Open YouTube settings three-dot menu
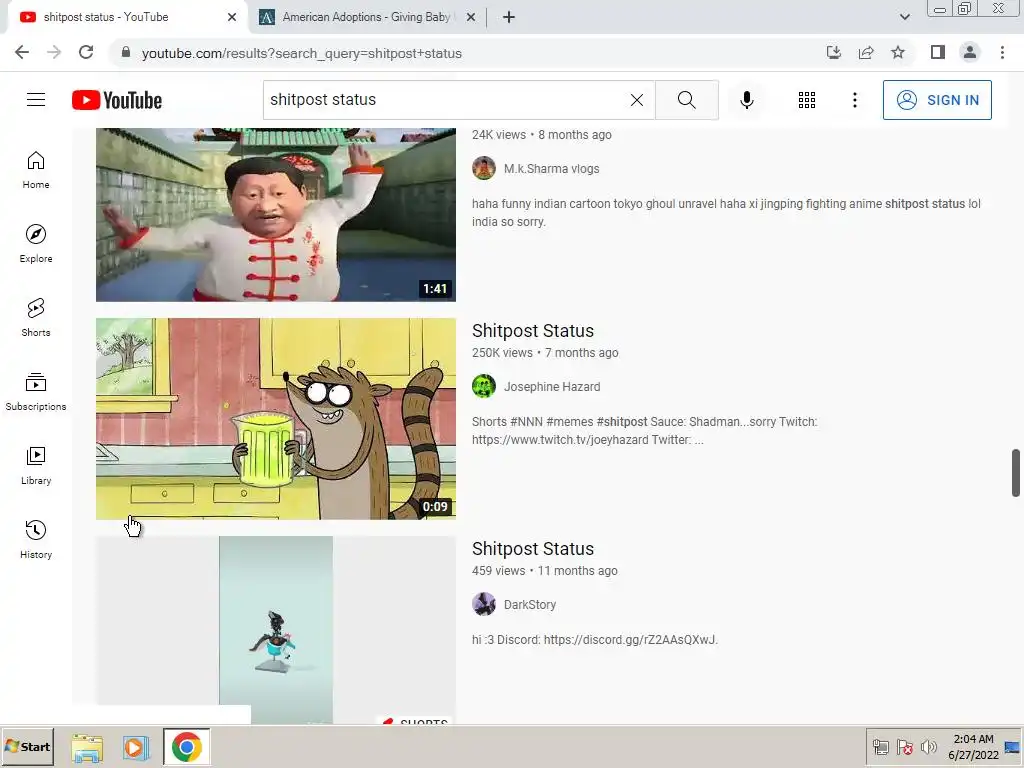The image size is (1024, 768). [x=855, y=100]
